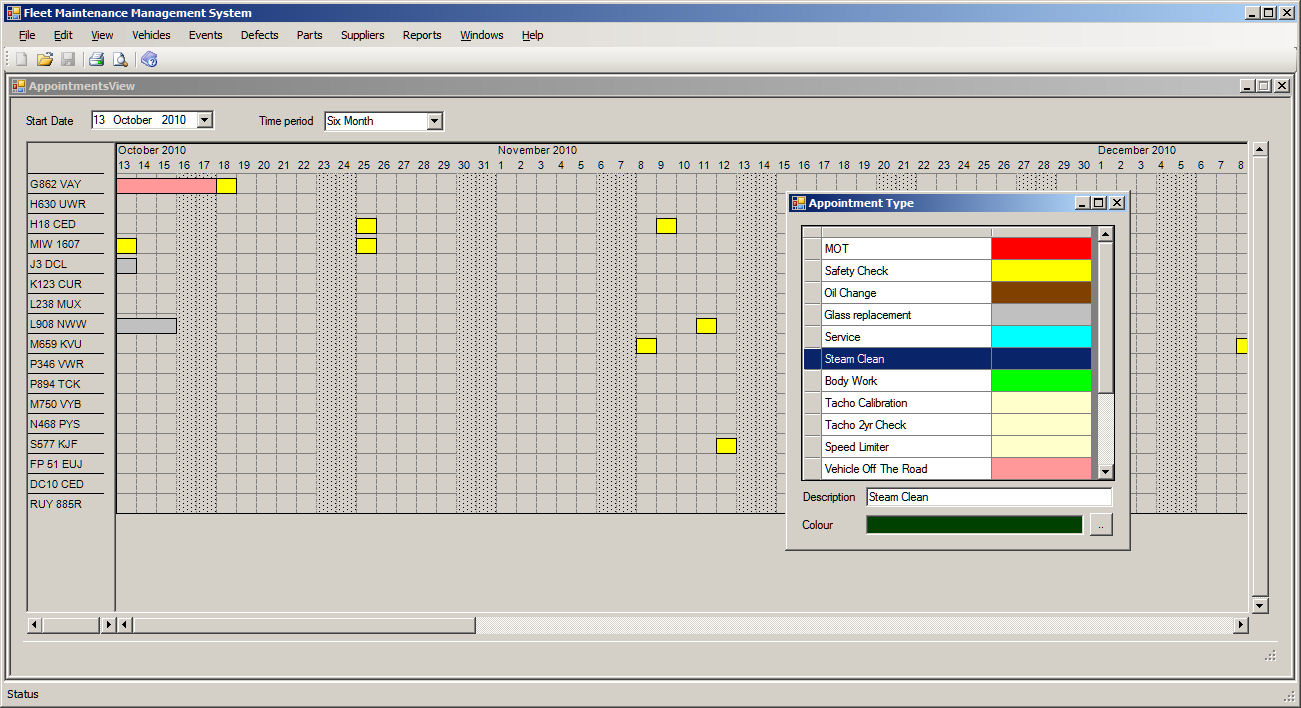
Task: Click the Print toolbar icon
Action: (96, 60)
